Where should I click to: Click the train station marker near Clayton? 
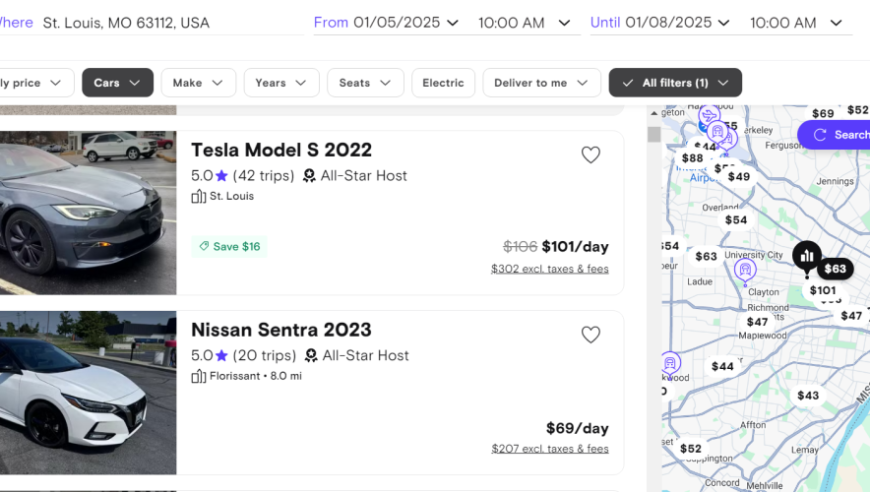click(x=745, y=271)
